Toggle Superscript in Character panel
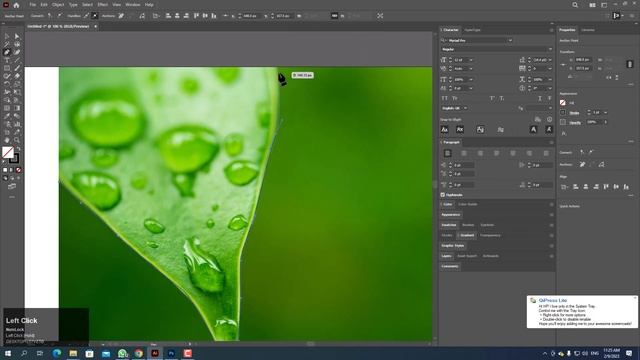The width and height of the screenshot is (640, 360). pyautogui.click(x=492, y=98)
